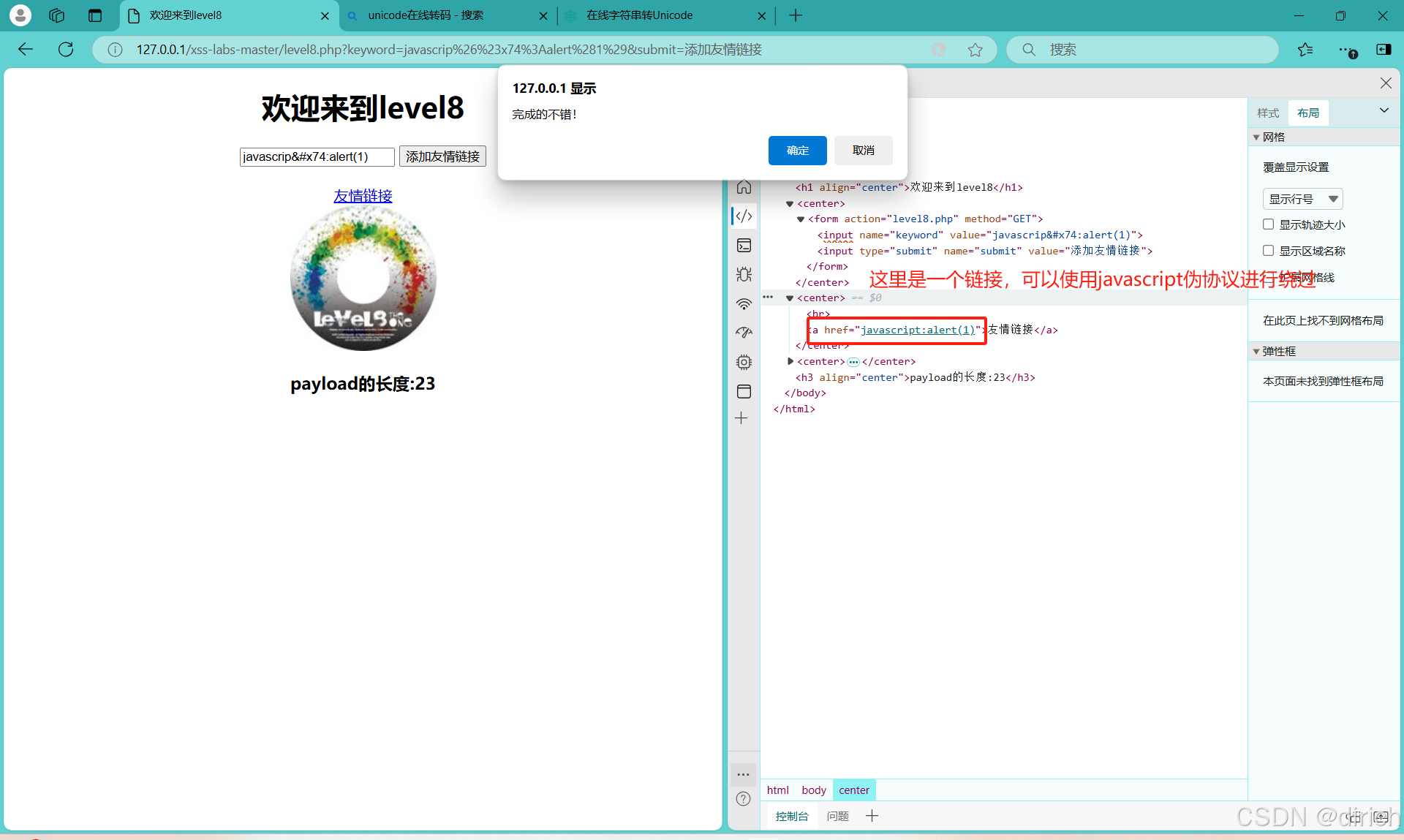1404x840 pixels.
Task: Open the Elements panel icon in DevTools
Action: click(744, 216)
